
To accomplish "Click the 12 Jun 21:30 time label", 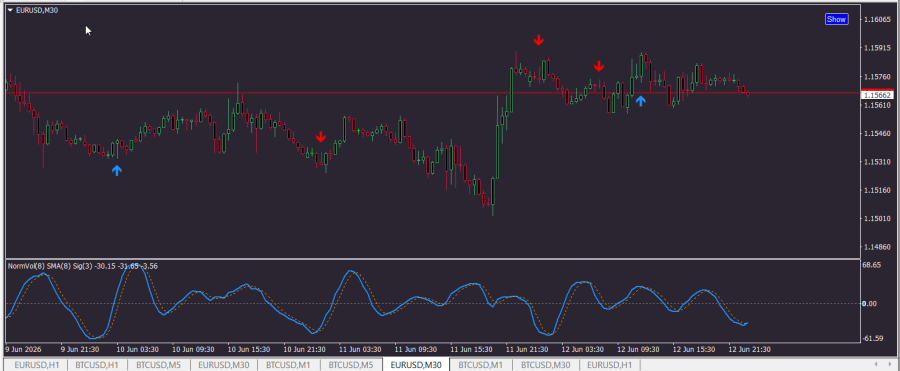I will pyautogui.click(x=749, y=349).
